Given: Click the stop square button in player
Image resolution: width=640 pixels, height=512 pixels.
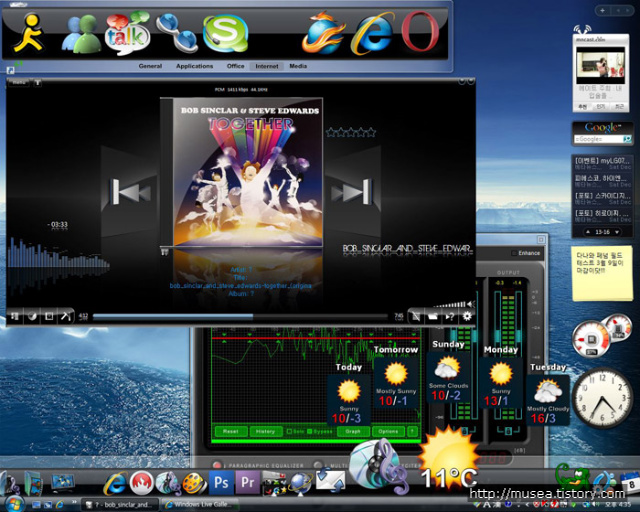Looking at the screenshot, I should (49, 316).
